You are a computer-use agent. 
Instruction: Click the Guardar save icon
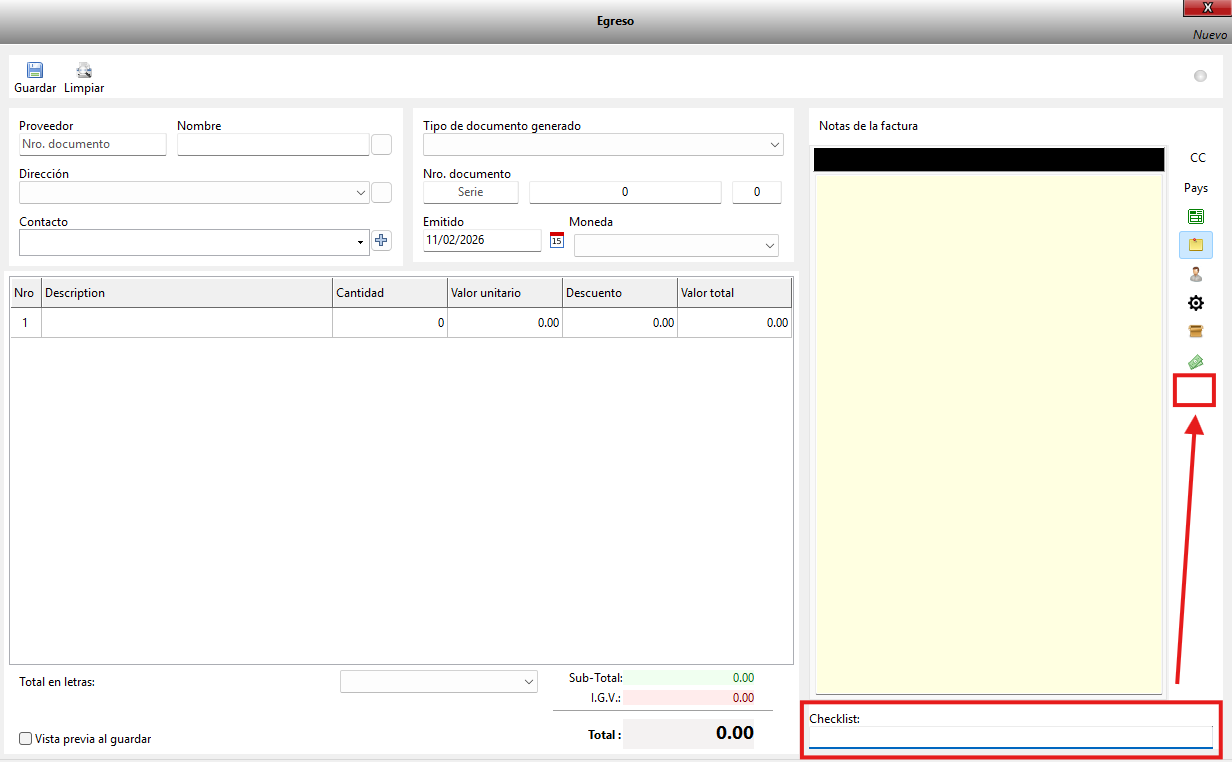tap(35, 71)
